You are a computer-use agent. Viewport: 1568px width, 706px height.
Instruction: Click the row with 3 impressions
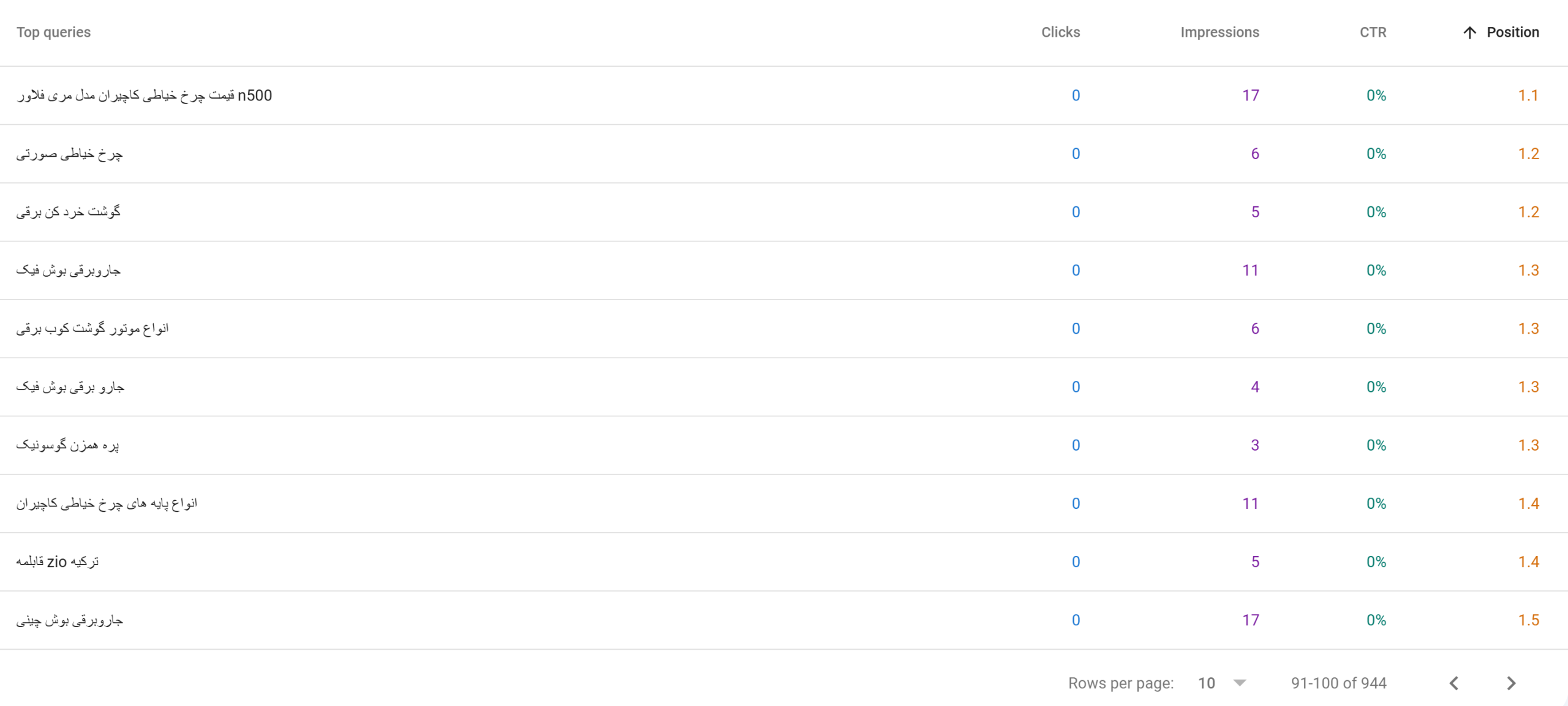click(784, 445)
